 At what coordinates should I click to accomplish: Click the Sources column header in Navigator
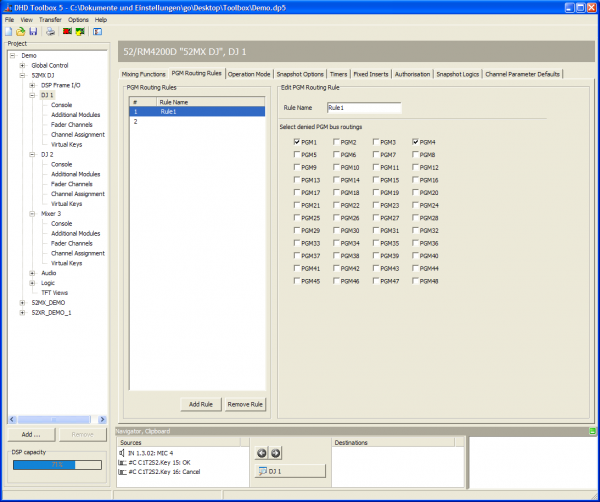pos(179,443)
